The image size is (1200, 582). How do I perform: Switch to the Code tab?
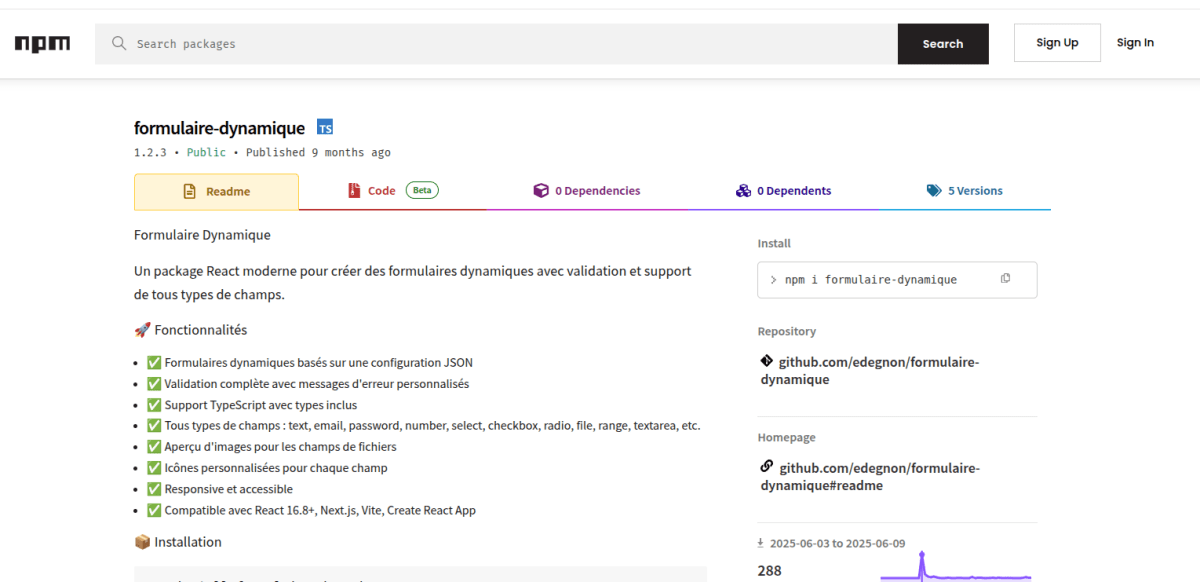pyautogui.click(x=392, y=191)
